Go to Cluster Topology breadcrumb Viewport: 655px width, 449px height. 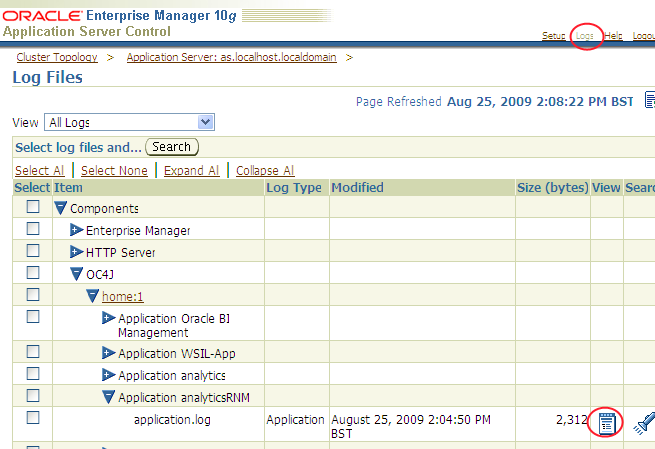click(57, 57)
